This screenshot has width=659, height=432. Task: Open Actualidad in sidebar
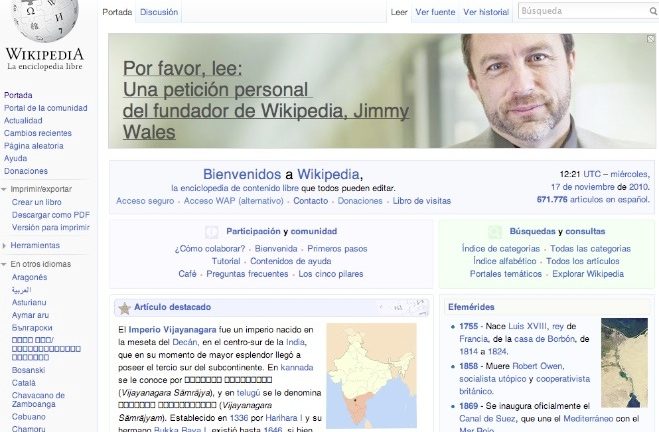pyautogui.click(x=23, y=121)
